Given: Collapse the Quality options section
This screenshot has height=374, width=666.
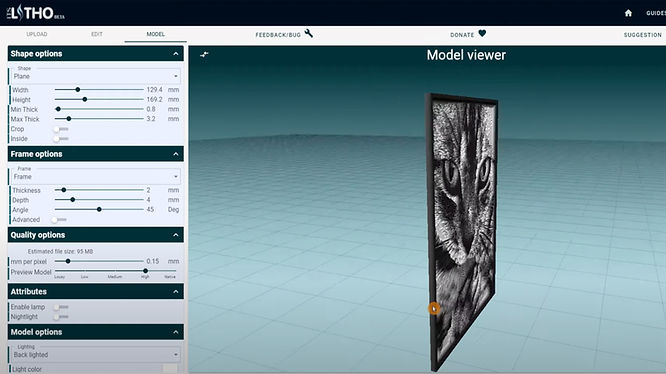Looking at the screenshot, I should 175,235.
